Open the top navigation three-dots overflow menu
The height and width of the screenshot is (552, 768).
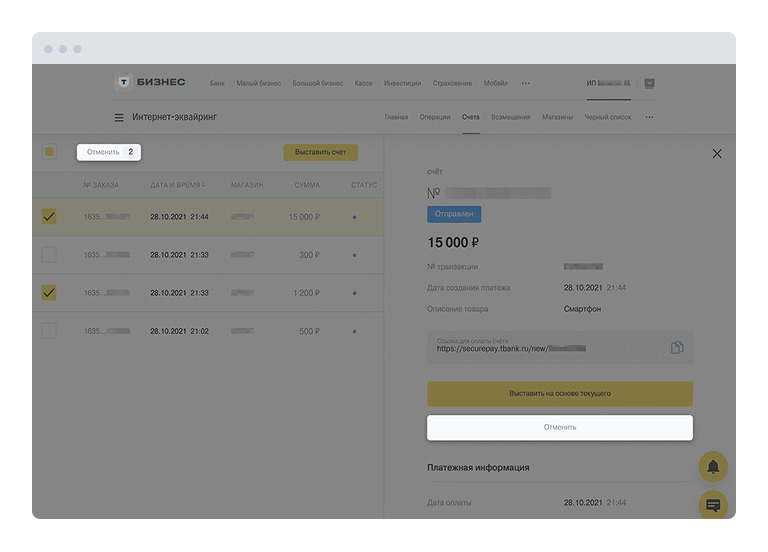[x=526, y=83]
